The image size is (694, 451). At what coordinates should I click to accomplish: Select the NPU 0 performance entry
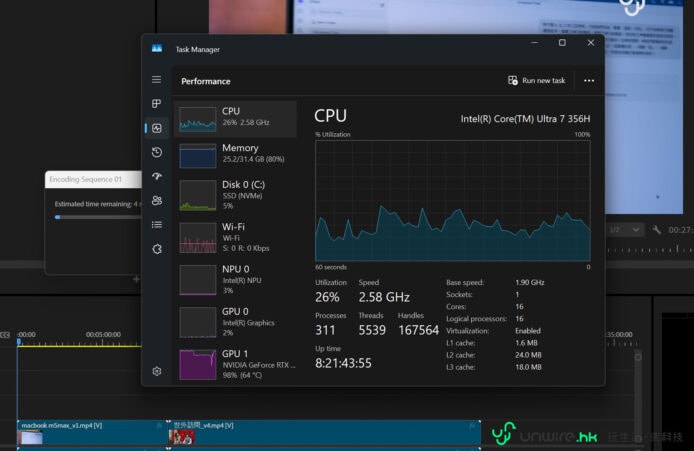[235, 280]
